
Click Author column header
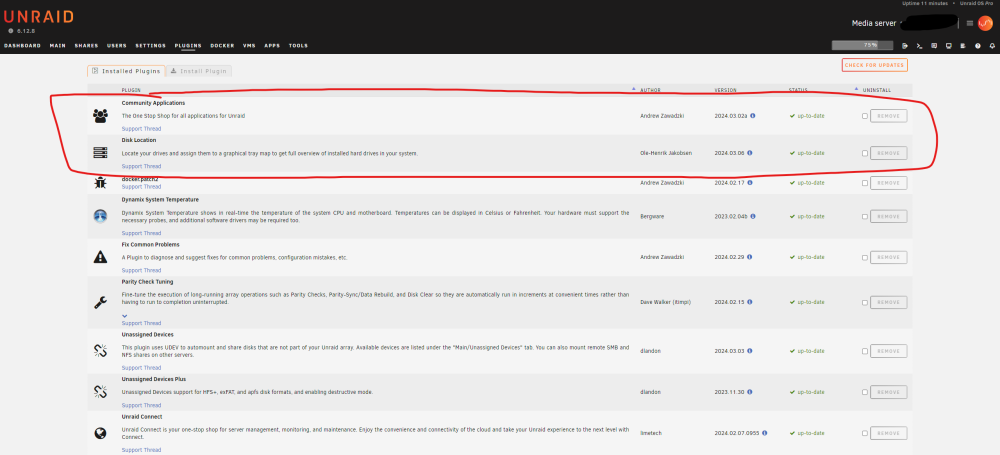(651, 90)
